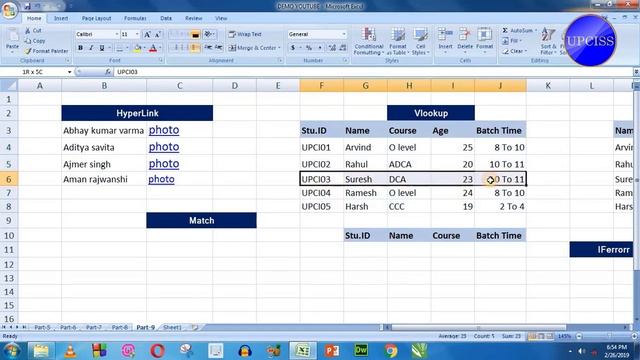
Task: Select the Sheet1 sheet tab
Action: [172, 327]
